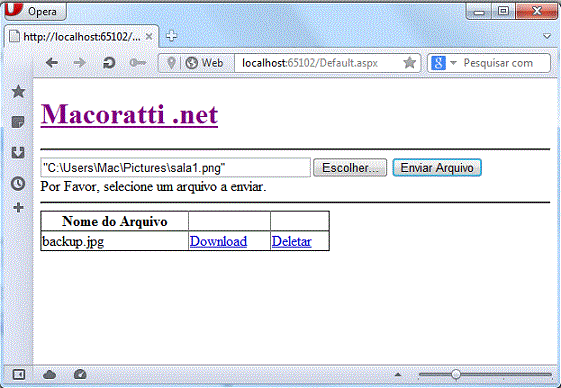Viewport: 561px width, 388px height.
Task: Go back with the back arrow
Action: point(52,63)
